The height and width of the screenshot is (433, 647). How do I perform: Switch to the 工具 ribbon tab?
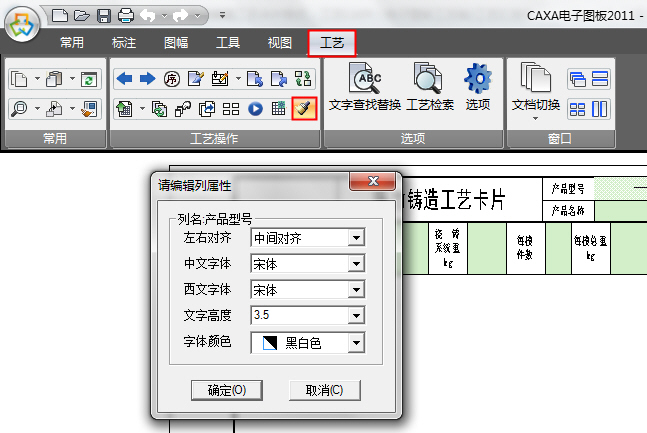(228, 43)
